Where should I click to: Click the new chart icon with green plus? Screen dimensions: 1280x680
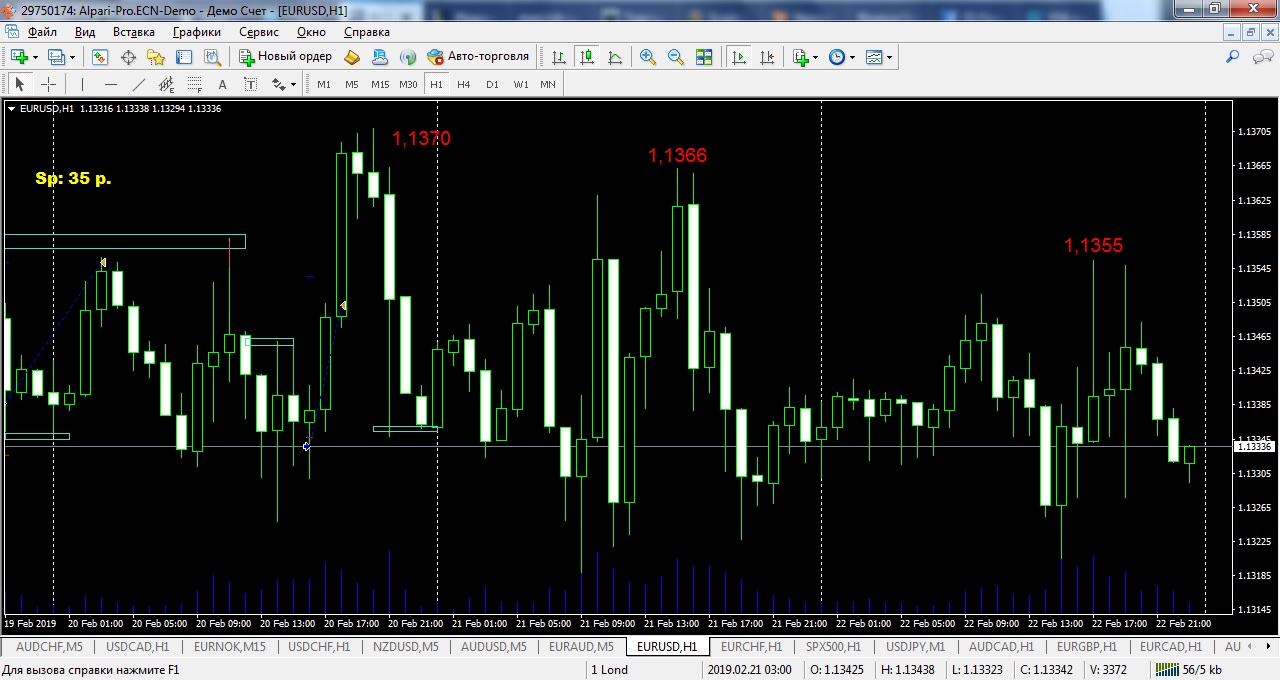point(18,57)
